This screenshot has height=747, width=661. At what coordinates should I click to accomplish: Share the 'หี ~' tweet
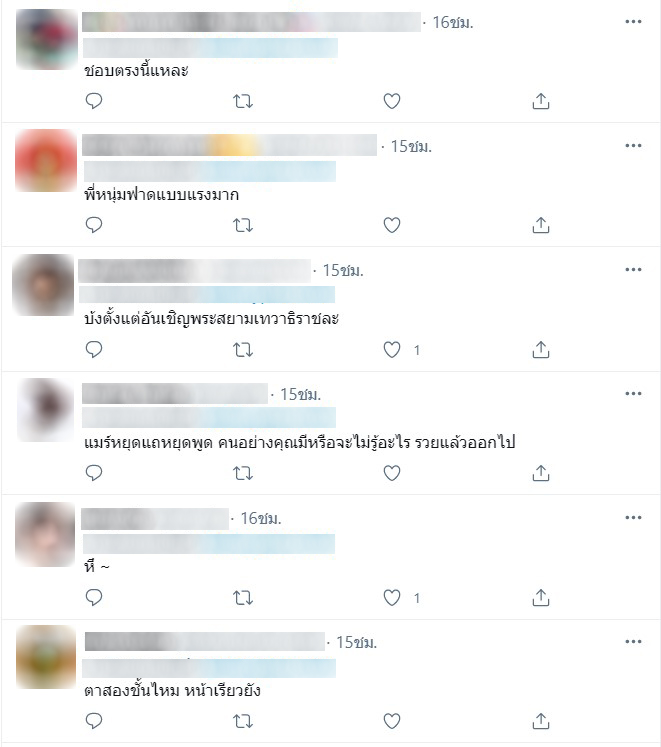(x=541, y=597)
